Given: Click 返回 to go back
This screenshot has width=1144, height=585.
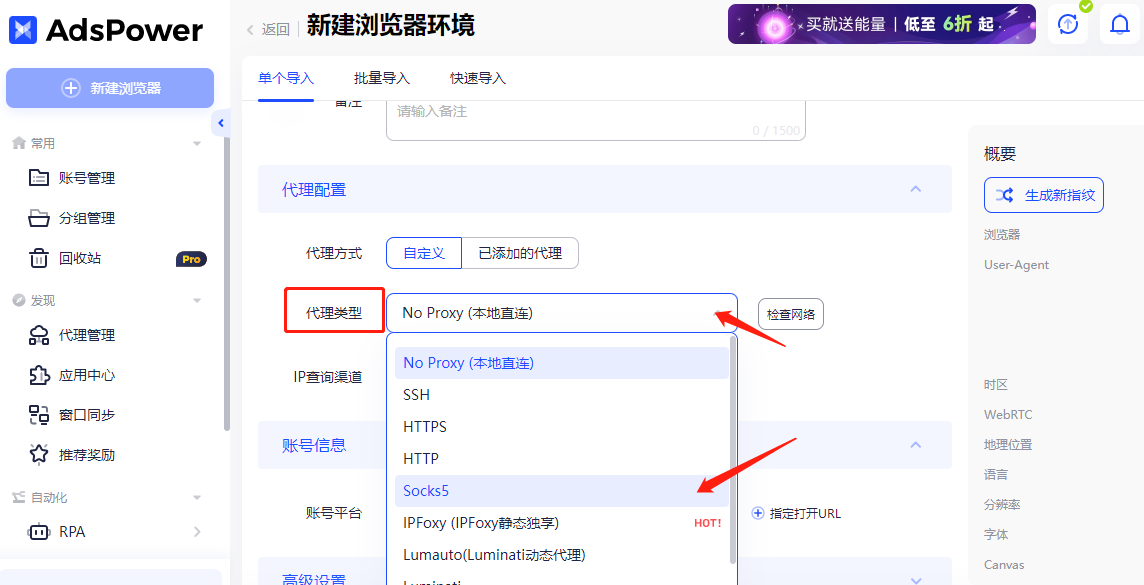Looking at the screenshot, I should click(x=276, y=30).
